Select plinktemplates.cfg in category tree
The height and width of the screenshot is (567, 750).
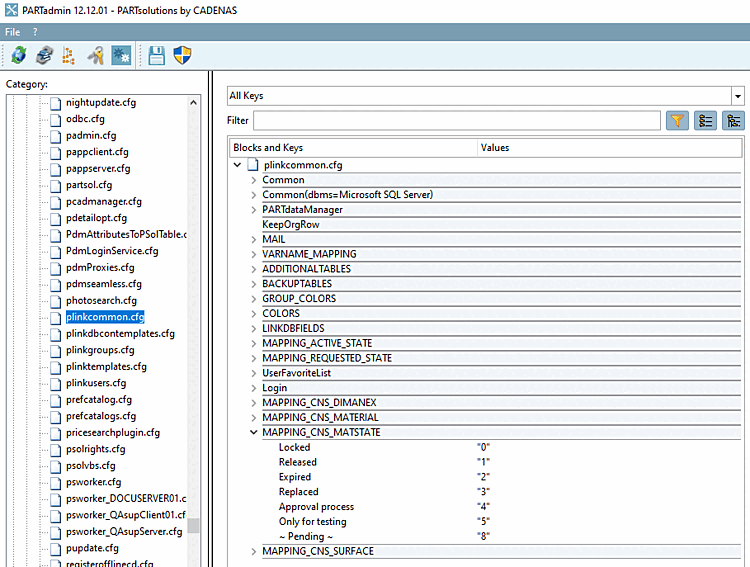click(x=106, y=367)
